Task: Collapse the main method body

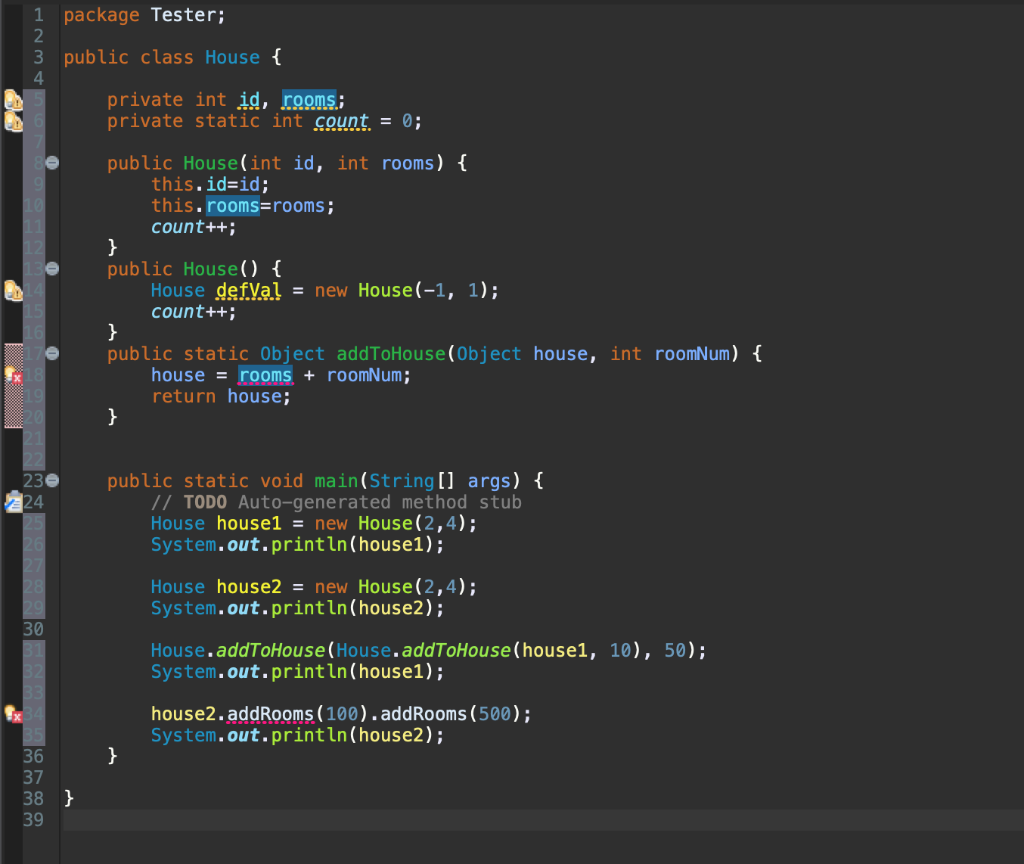Action: [51, 480]
